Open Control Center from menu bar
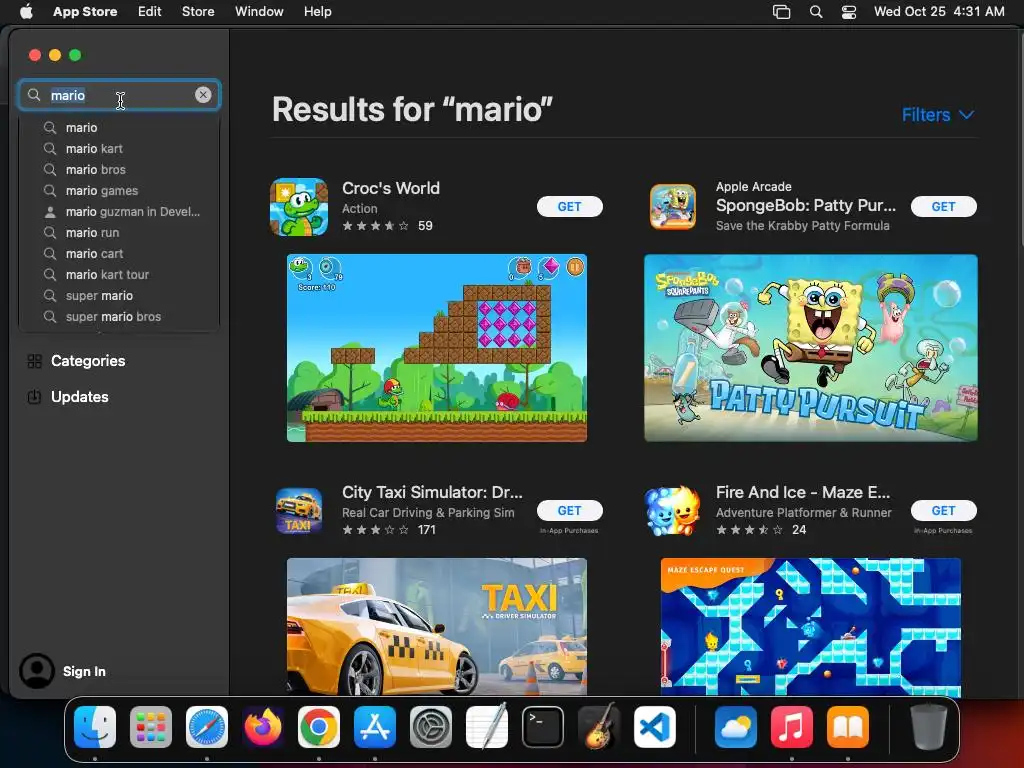 pyautogui.click(x=848, y=12)
